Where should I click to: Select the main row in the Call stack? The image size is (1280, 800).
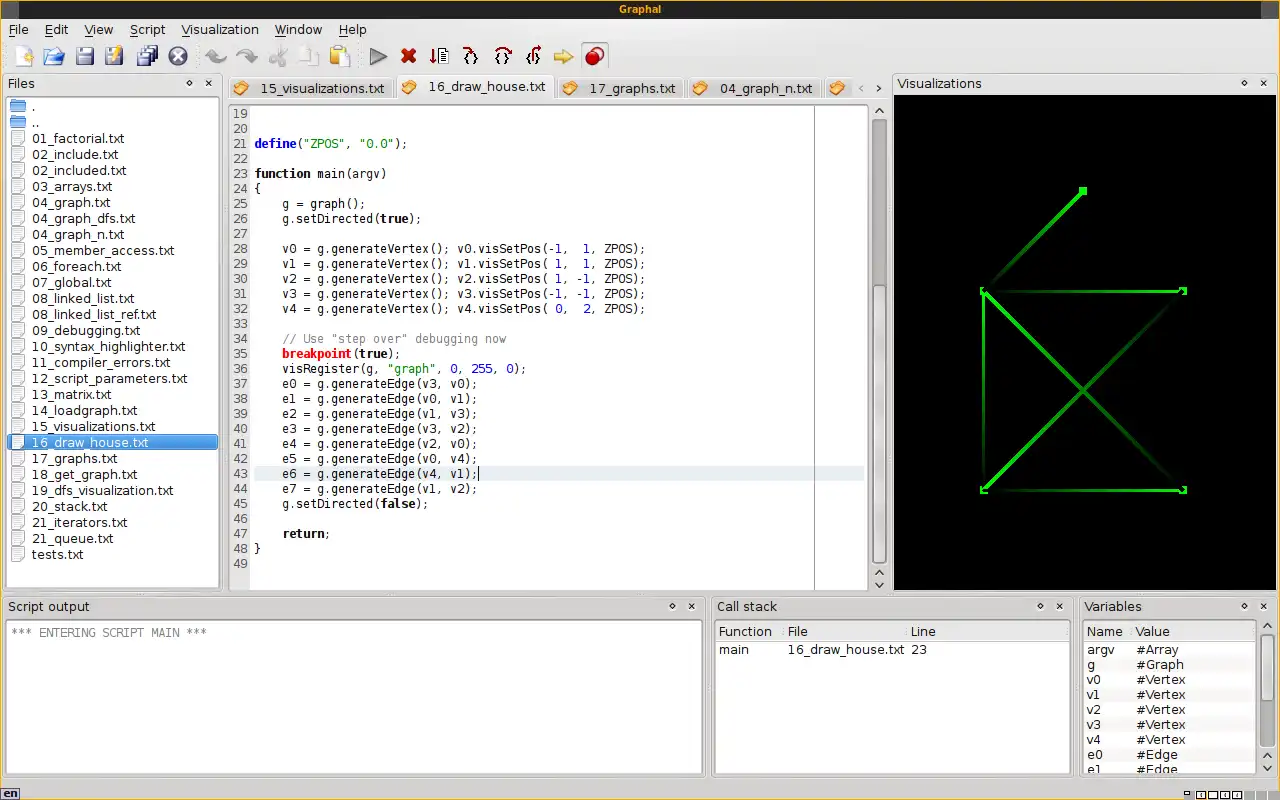[x=734, y=650]
